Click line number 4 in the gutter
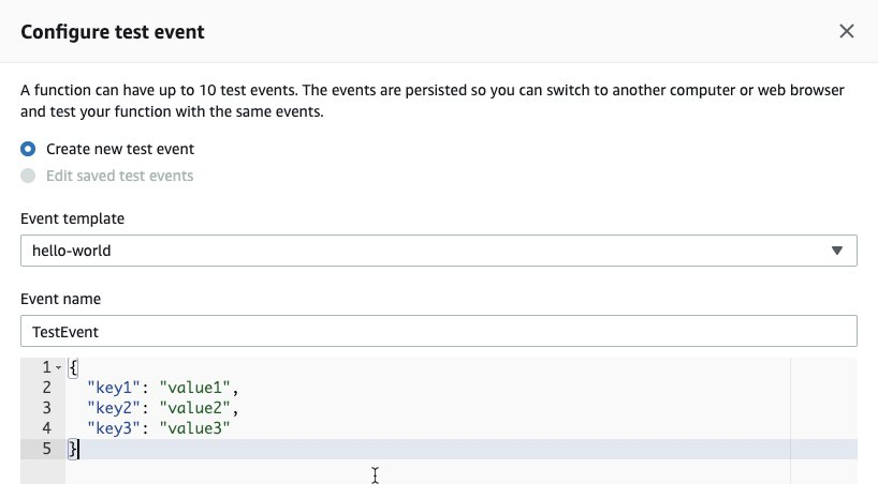 click(x=46, y=428)
